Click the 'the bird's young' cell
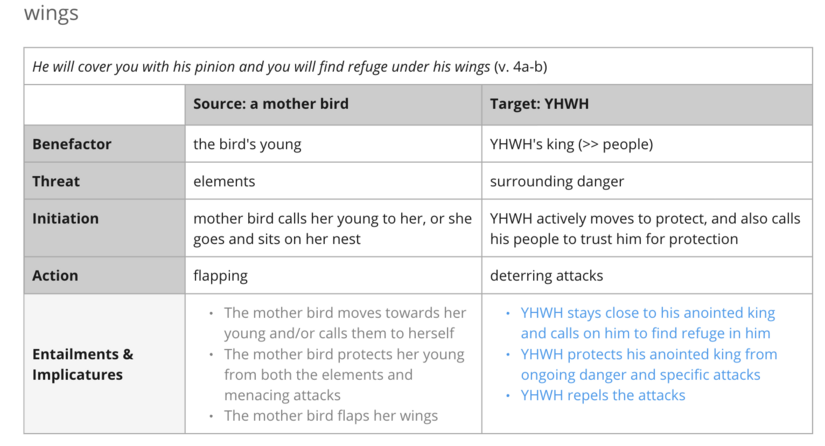The image size is (825, 446). click(x=247, y=144)
